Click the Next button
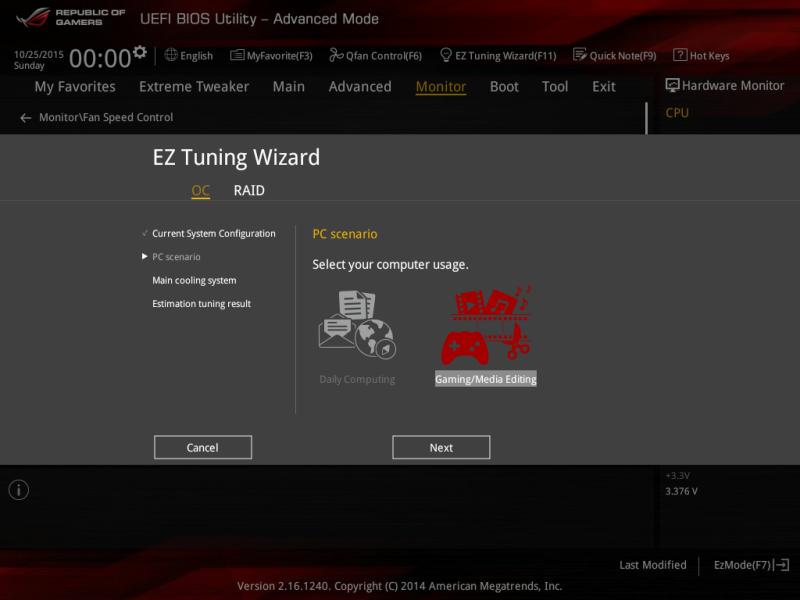This screenshot has width=800, height=600. 441,447
